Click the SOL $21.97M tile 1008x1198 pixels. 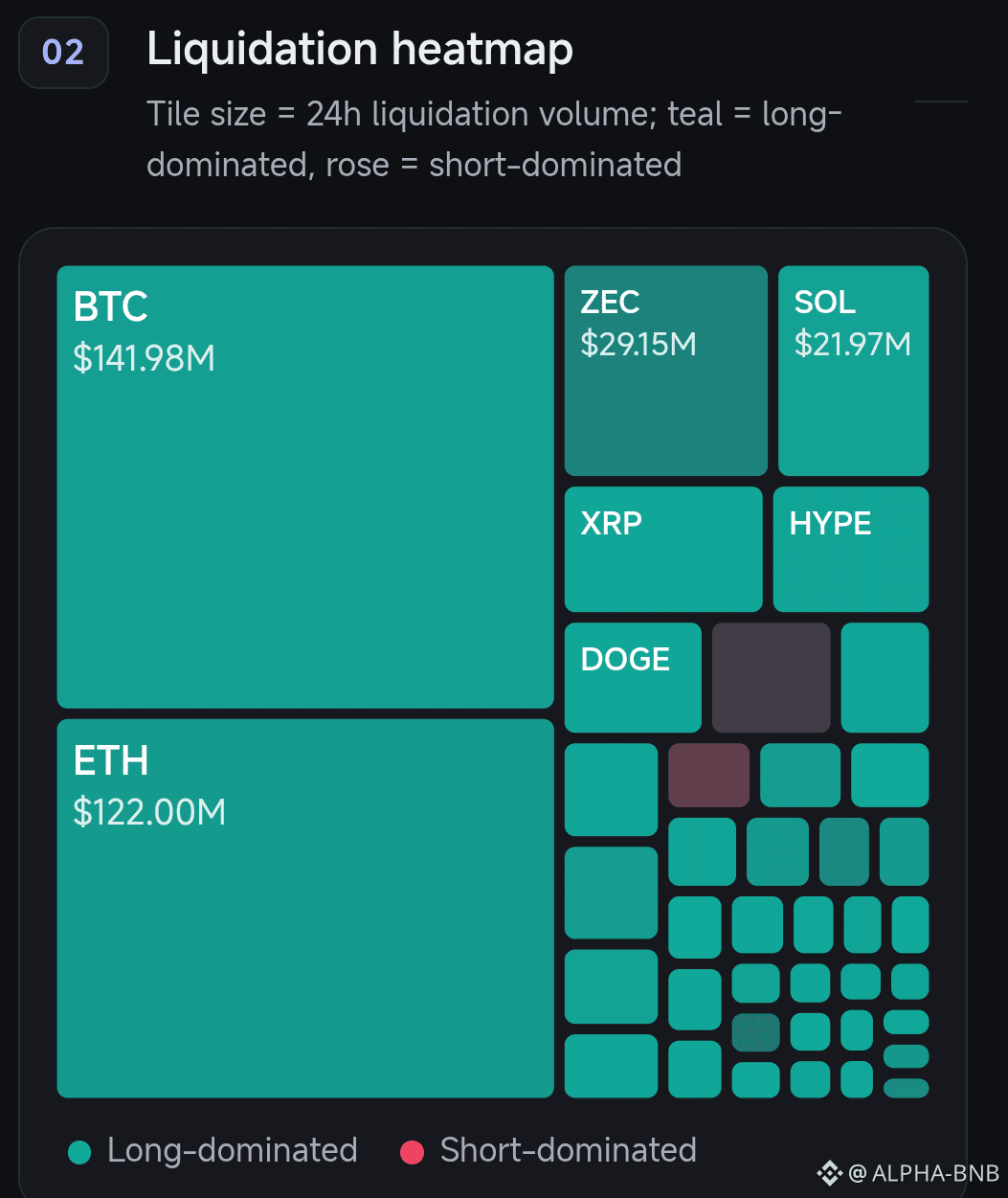point(854,371)
